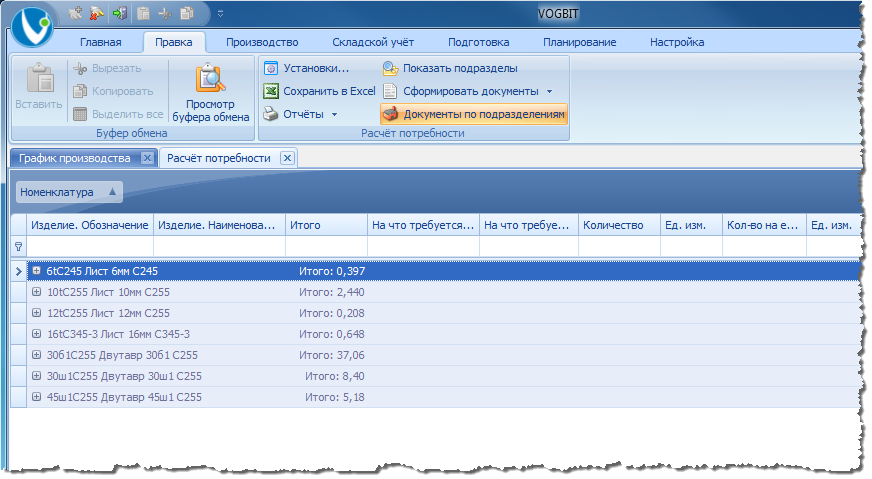Click the value Итого: 37,06
Viewport: 872px width, 479px height.
tap(332, 355)
